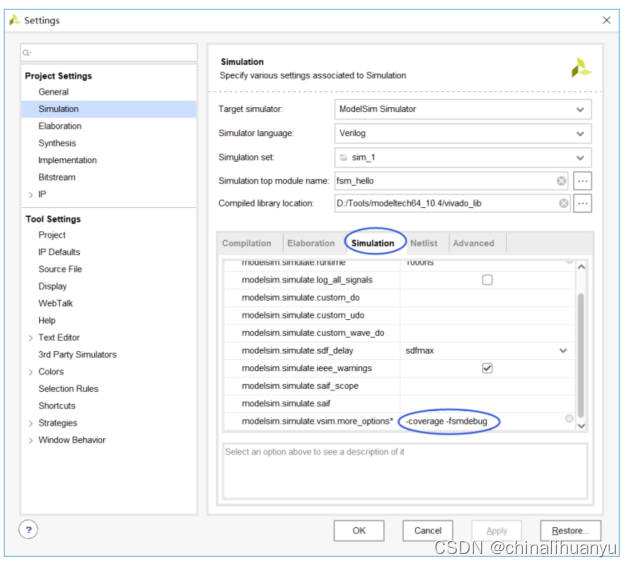Select Help under Tool Settings
631x567 pixels.
(47, 321)
